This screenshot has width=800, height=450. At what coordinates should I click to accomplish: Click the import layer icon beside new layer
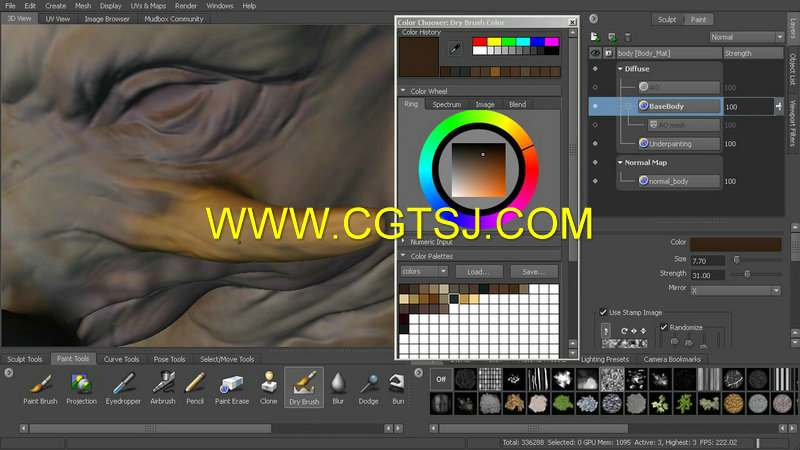pyautogui.click(x=612, y=37)
